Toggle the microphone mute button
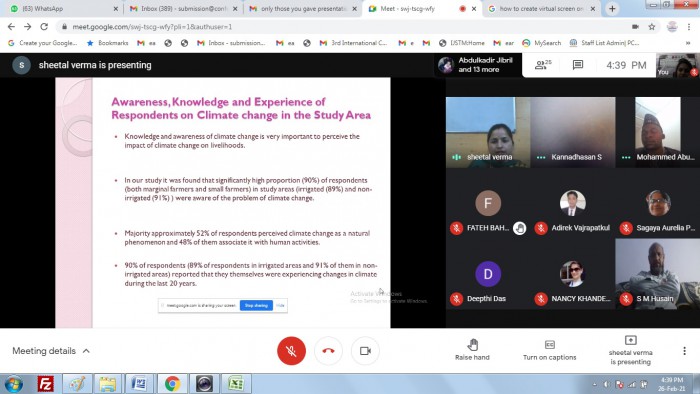The image size is (700, 394). pyautogui.click(x=292, y=351)
